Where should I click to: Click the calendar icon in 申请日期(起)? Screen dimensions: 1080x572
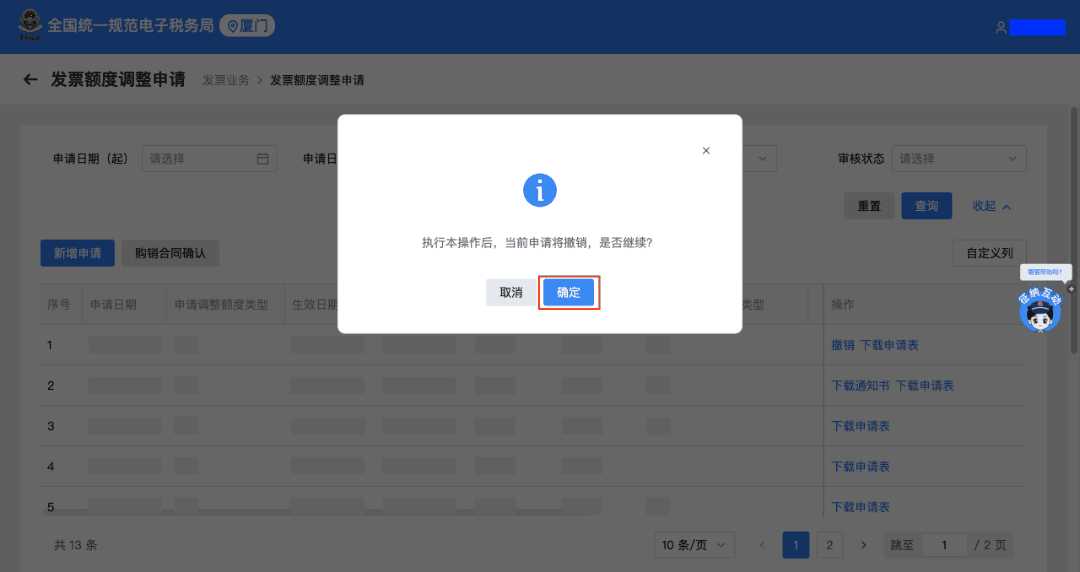coord(263,158)
